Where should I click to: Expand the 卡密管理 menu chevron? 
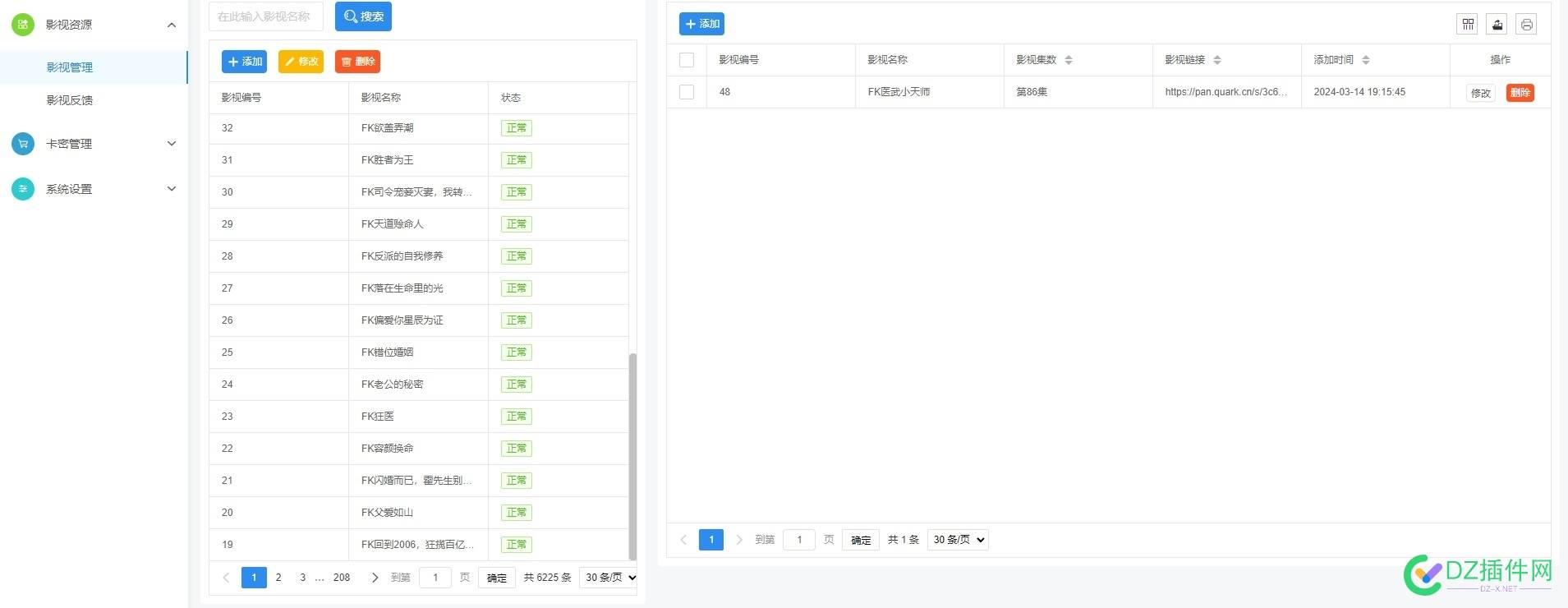(172, 144)
